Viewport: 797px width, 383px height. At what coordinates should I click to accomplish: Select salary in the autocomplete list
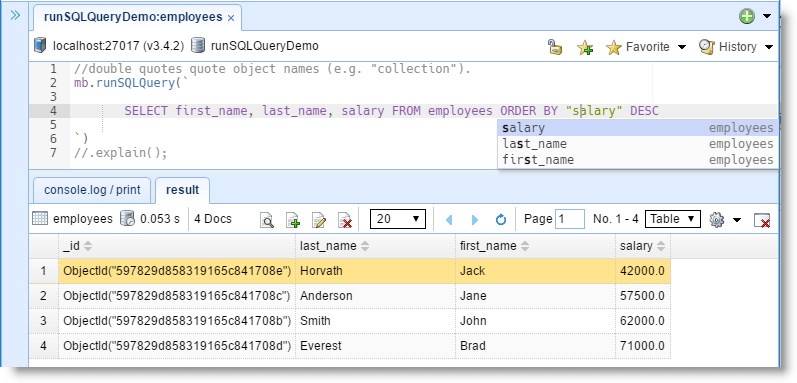click(637, 128)
